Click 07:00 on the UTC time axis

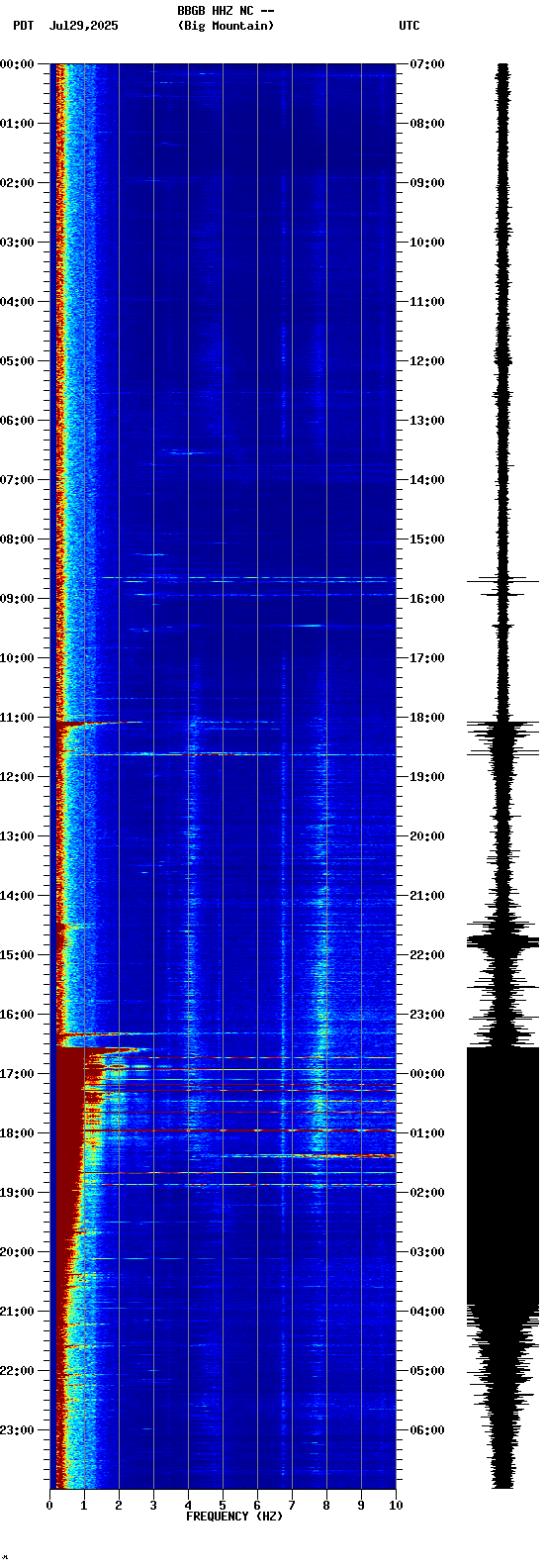427,64
